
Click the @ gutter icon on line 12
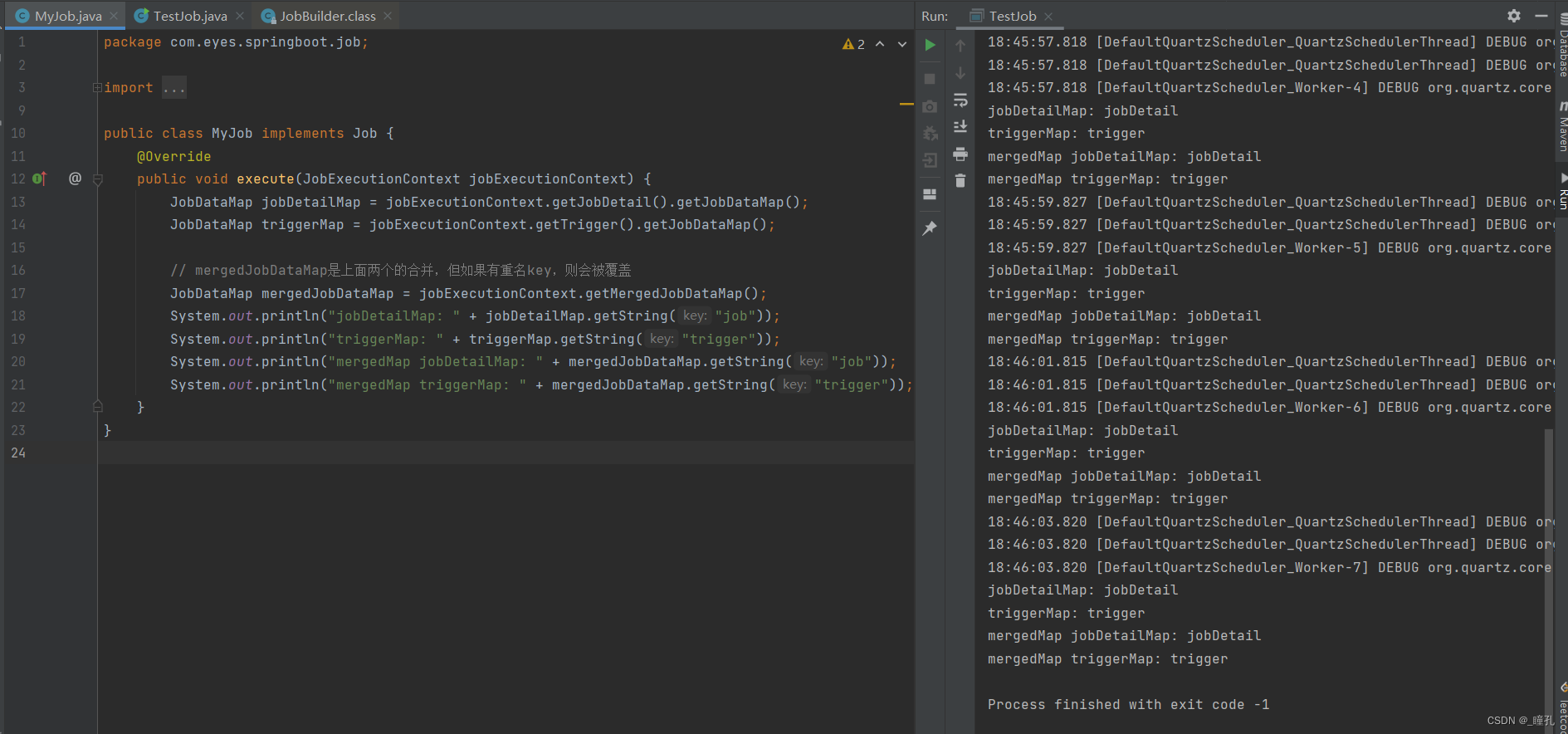pos(75,179)
